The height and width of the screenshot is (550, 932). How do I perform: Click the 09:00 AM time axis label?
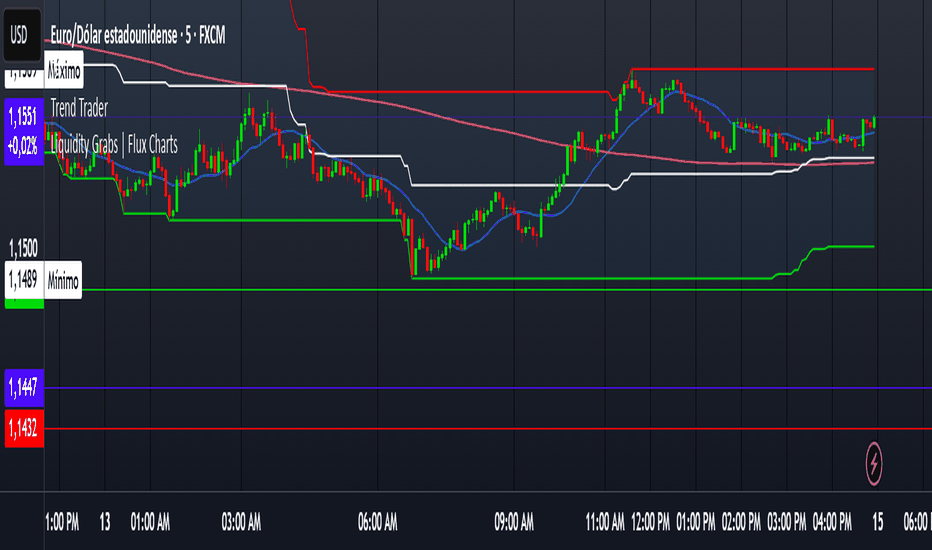tap(514, 523)
